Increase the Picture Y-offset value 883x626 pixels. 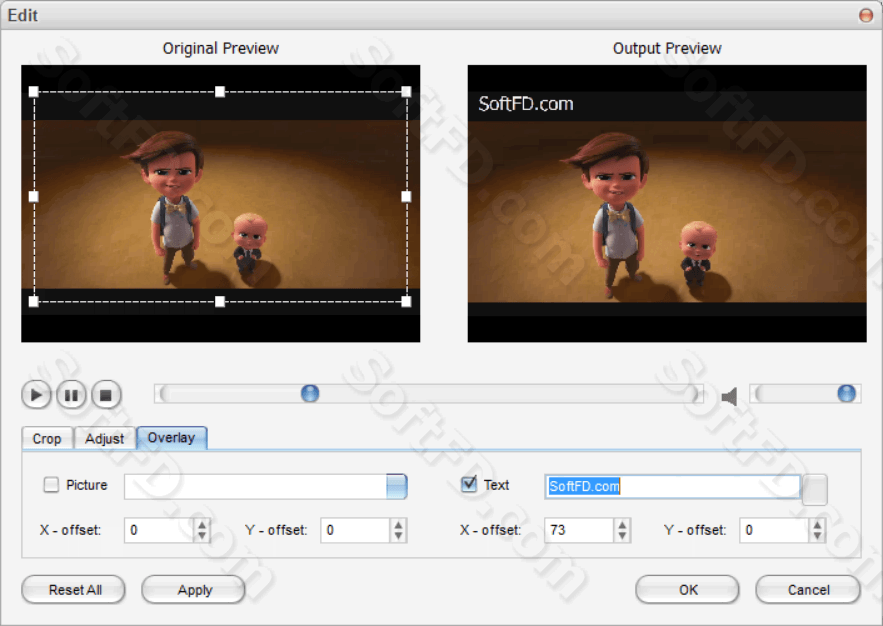[398, 524]
